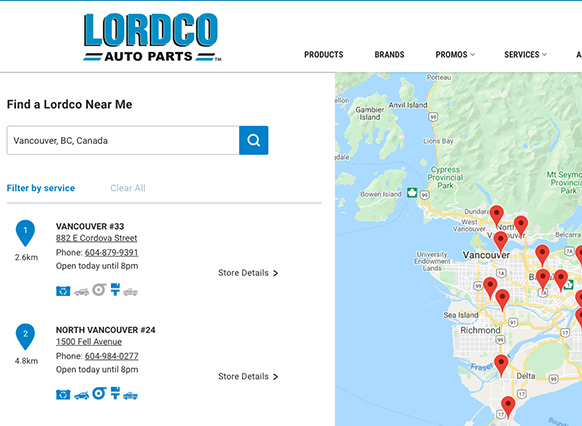Call phone number 604-879-9391
The image size is (582, 426).
111,253
